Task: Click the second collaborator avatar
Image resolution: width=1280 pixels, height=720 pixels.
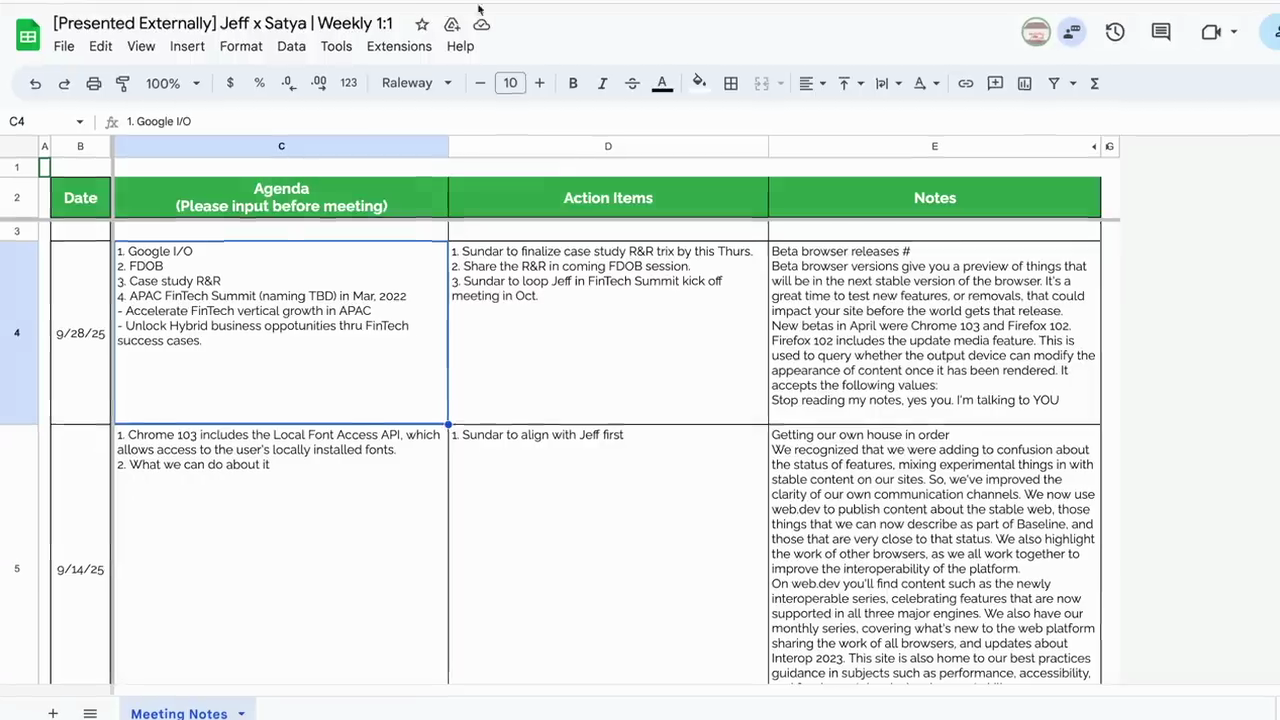Action: coord(1072,32)
